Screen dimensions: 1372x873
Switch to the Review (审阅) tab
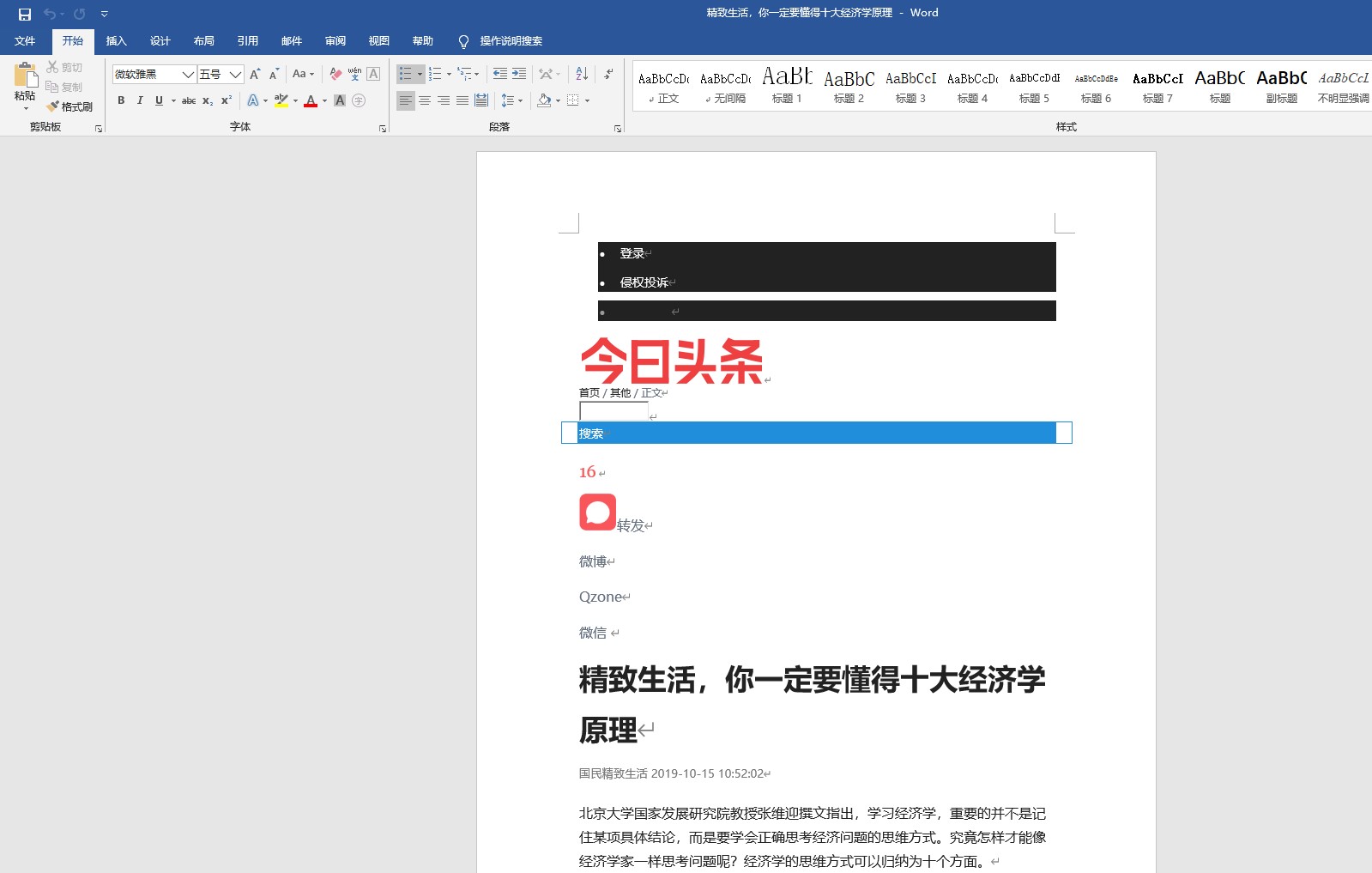coord(335,41)
